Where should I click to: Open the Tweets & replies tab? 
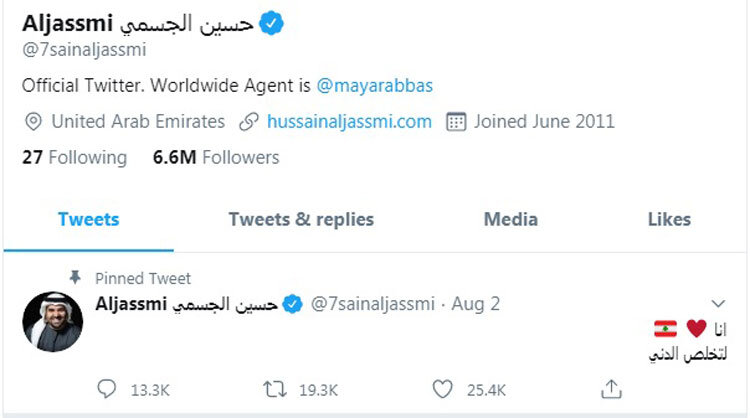click(301, 219)
